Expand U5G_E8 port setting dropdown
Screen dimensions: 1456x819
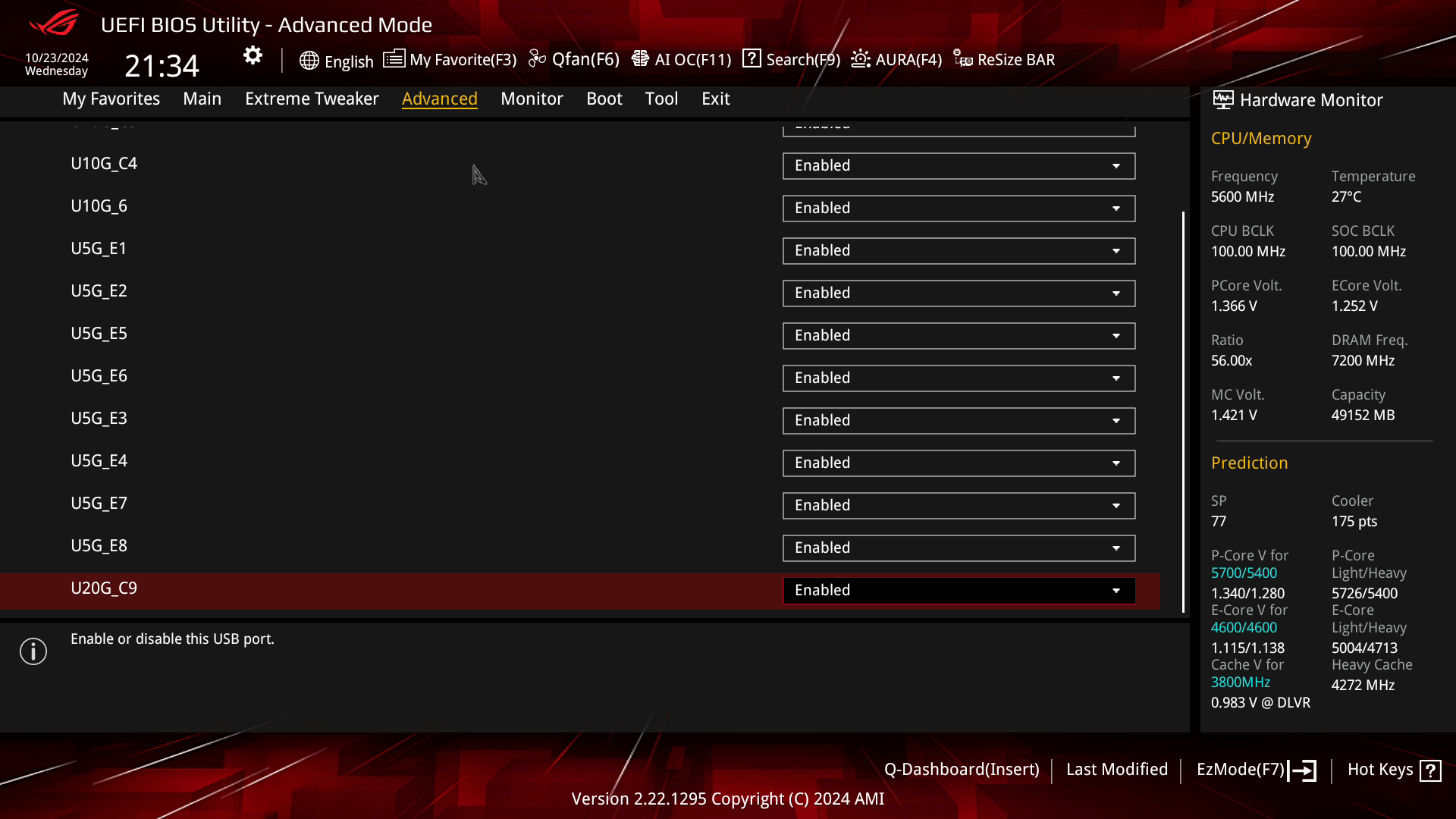click(1116, 547)
